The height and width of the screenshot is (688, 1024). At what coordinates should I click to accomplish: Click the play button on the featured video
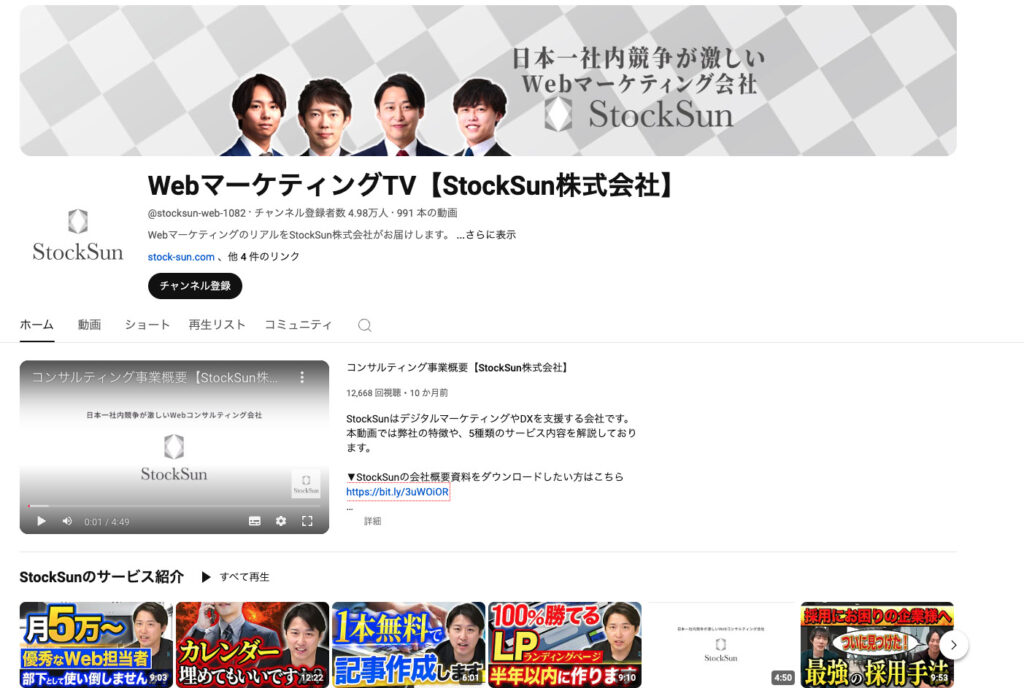pos(40,521)
